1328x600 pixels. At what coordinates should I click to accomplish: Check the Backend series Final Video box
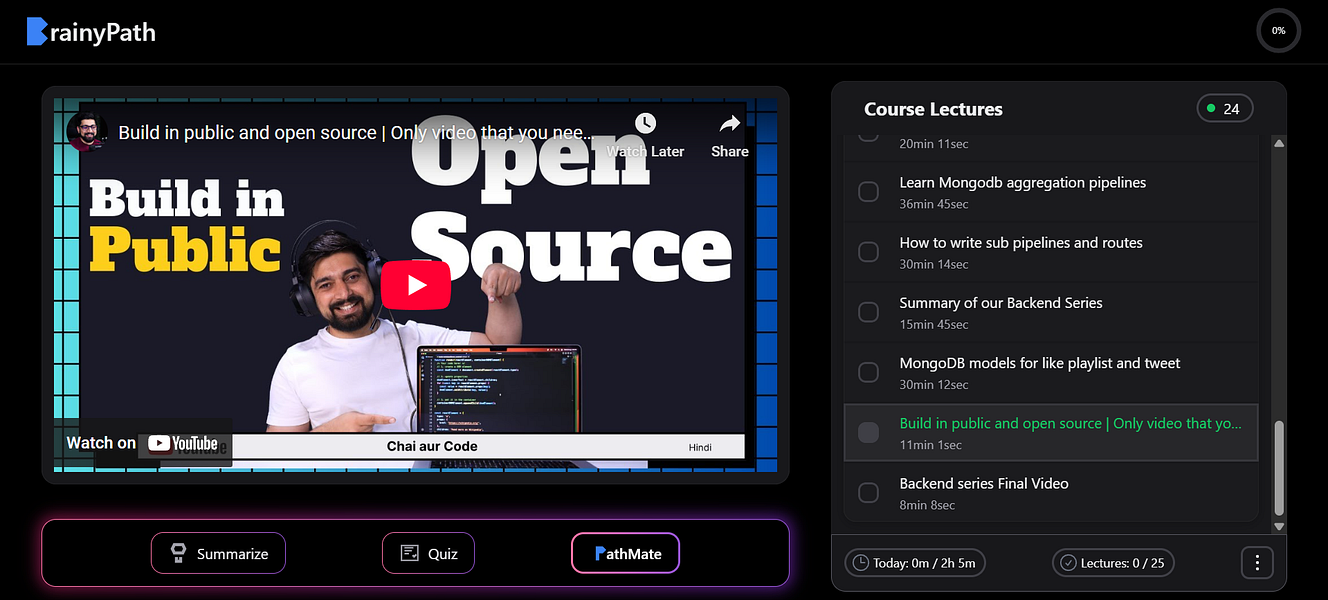click(x=869, y=492)
